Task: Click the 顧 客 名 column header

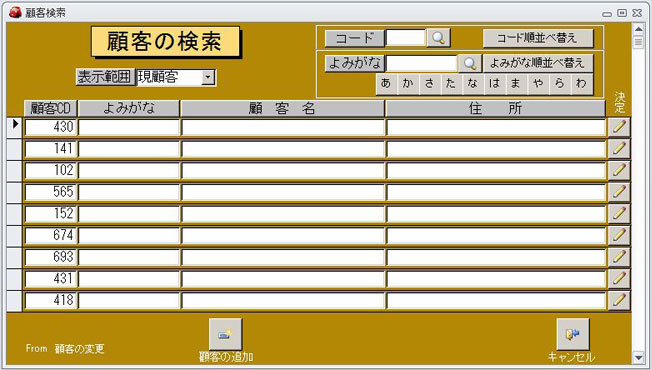Action: (x=282, y=109)
